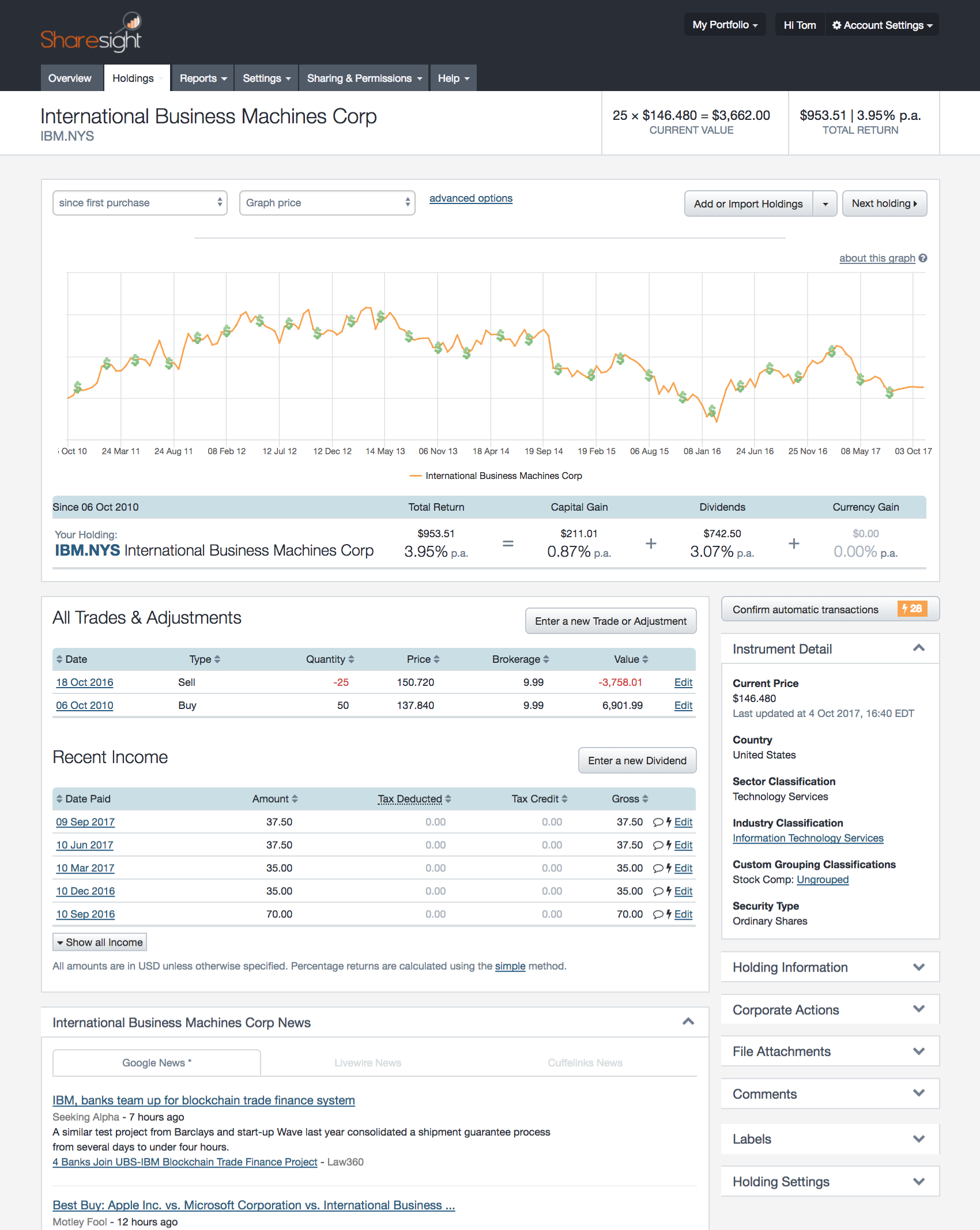The width and height of the screenshot is (980, 1230).
Task: Open Sharing & Permissions menu
Action: click(364, 78)
